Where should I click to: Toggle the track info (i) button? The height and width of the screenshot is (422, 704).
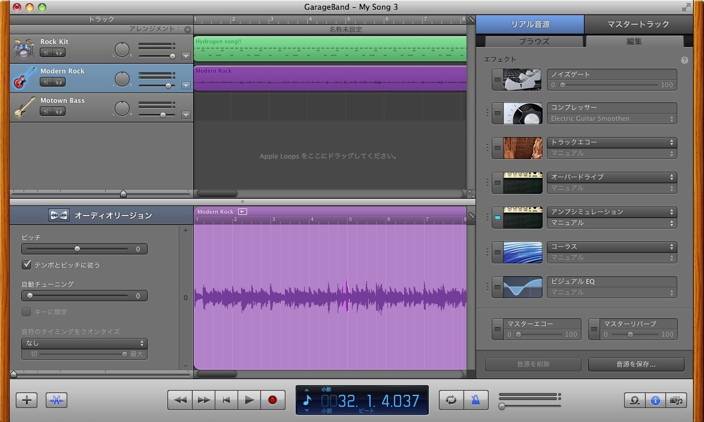click(656, 400)
